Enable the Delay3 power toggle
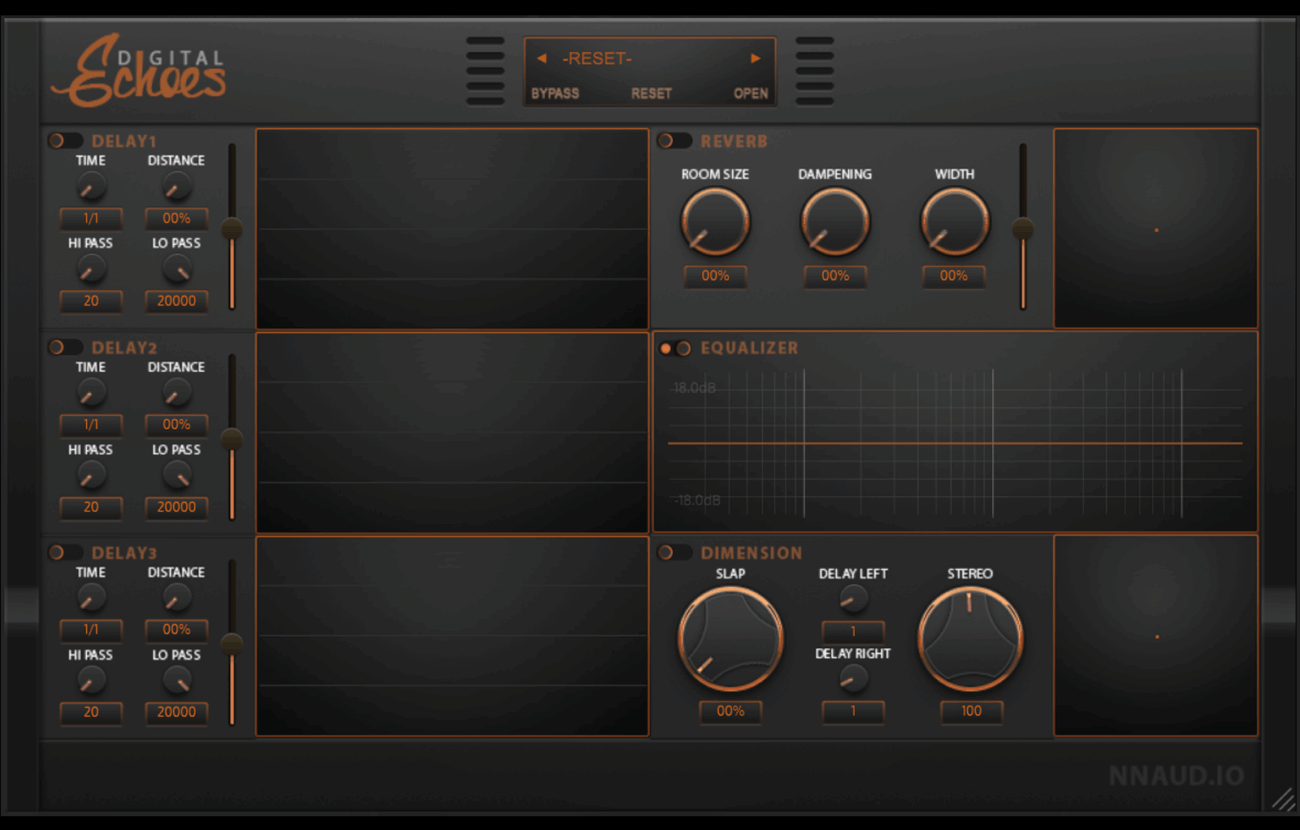 point(65,552)
